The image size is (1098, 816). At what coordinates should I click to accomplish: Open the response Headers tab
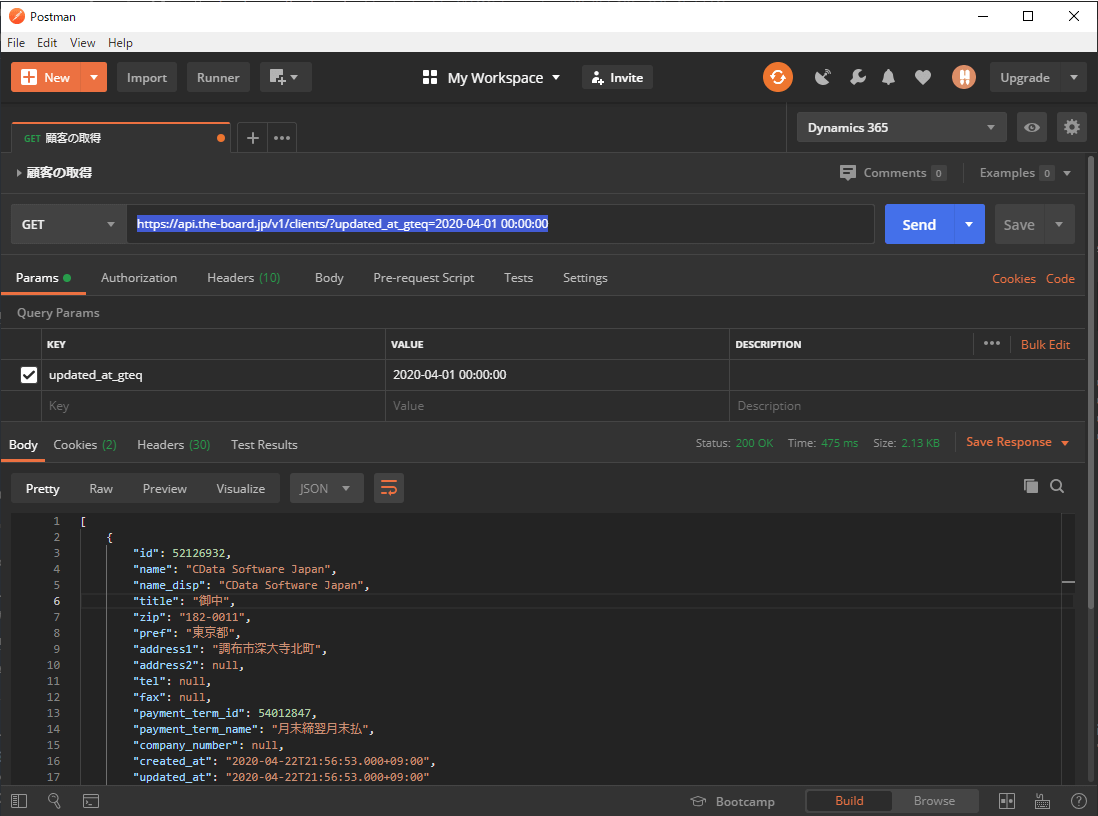tap(173, 445)
